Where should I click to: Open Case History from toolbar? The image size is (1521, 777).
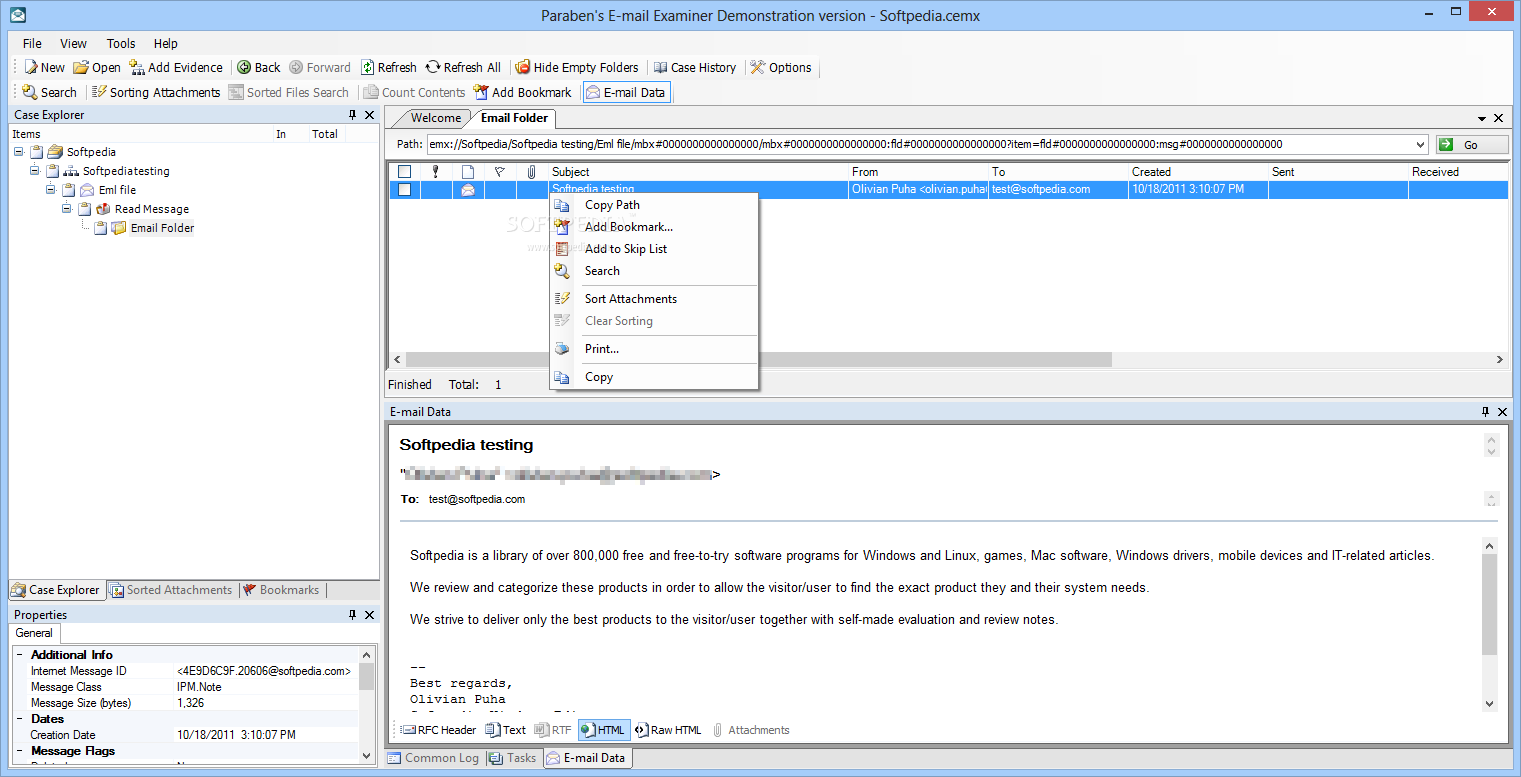[x=695, y=67]
